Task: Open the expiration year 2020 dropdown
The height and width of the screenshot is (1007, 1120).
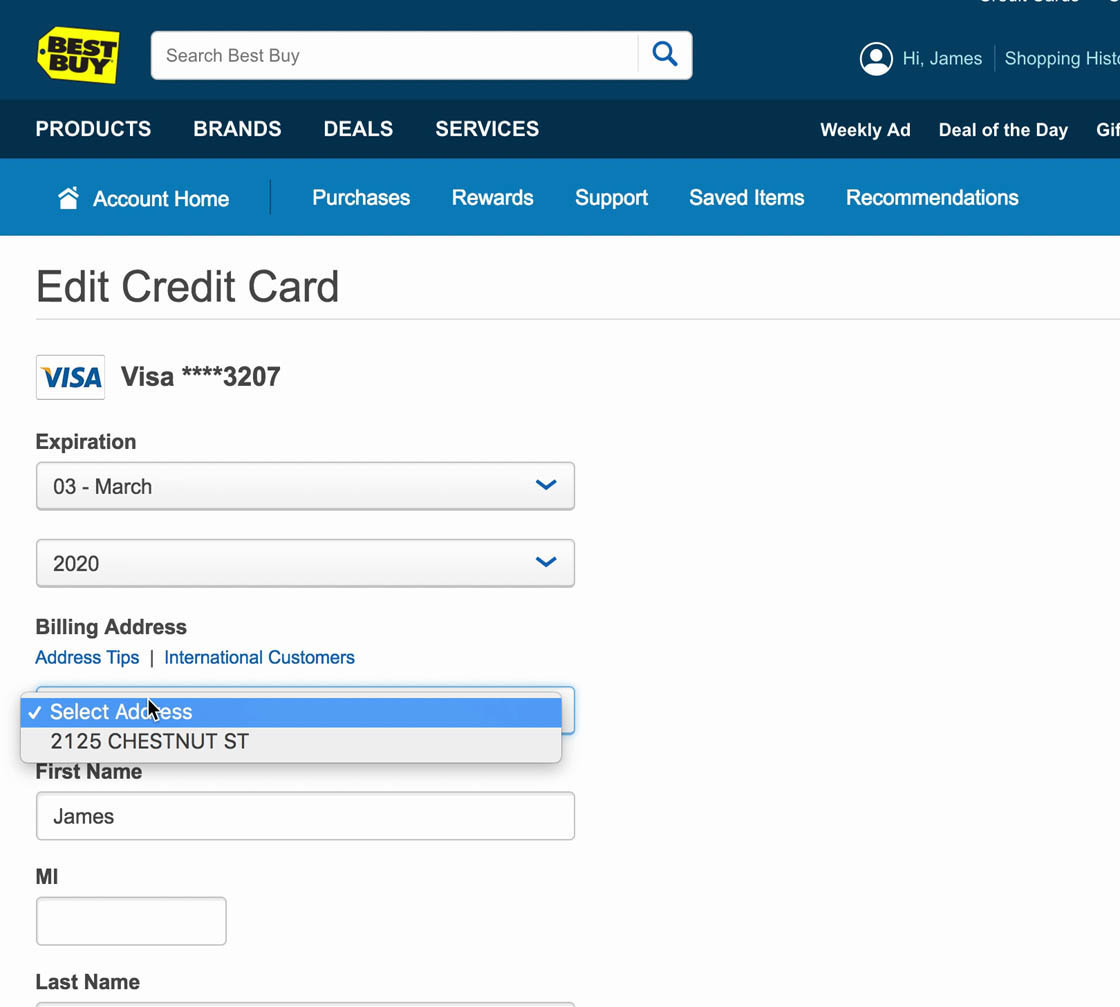Action: pyautogui.click(x=305, y=563)
